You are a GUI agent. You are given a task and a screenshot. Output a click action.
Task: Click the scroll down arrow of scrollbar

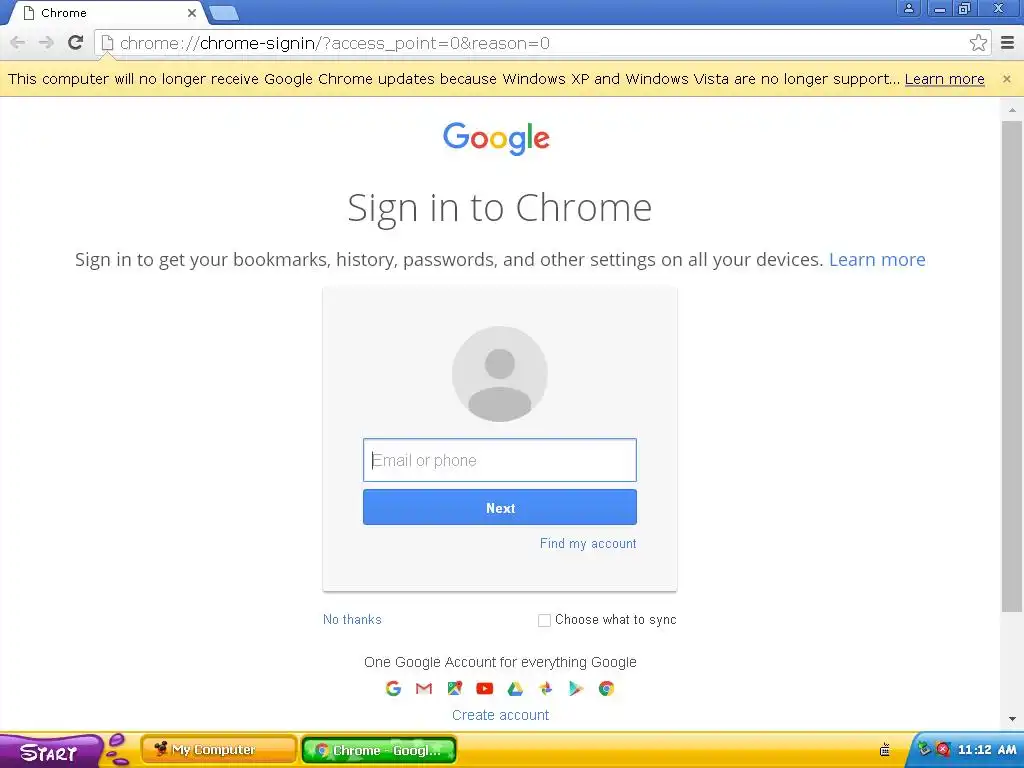[1012, 719]
